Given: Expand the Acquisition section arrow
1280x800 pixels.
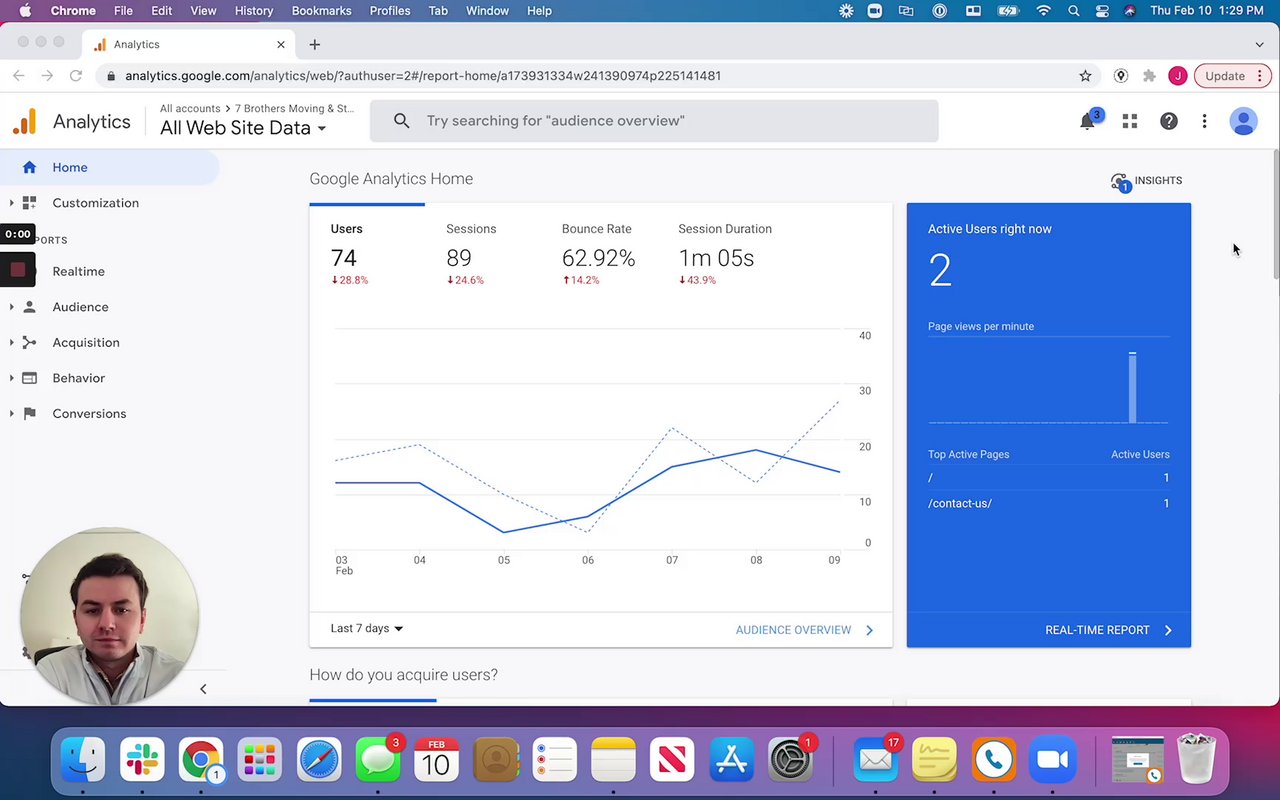Looking at the screenshot, I should [11, 342].
